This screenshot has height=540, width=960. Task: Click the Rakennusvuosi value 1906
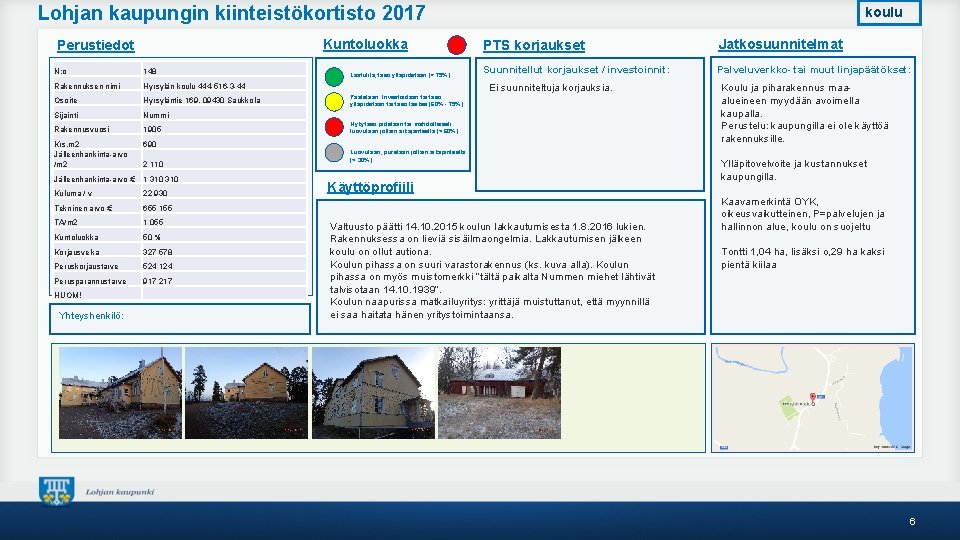pos(152,129)
